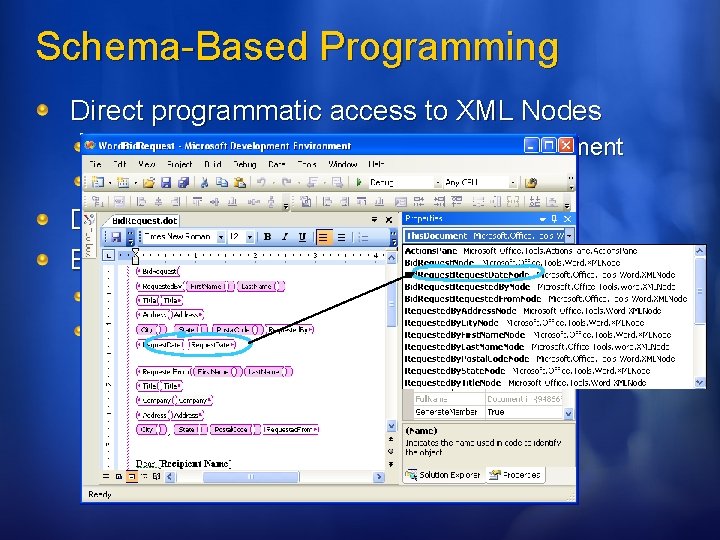Viewport: 720px width, 540px height.
Task: Click the Undo arrow icon
Action: (261, 183)
